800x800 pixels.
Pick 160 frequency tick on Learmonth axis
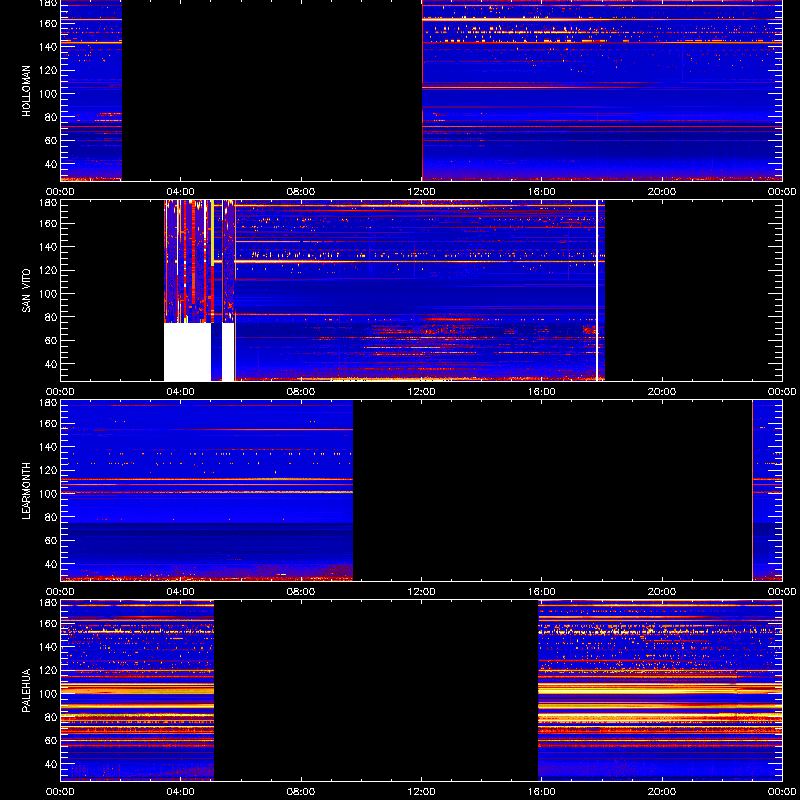[x=48, y=423]
